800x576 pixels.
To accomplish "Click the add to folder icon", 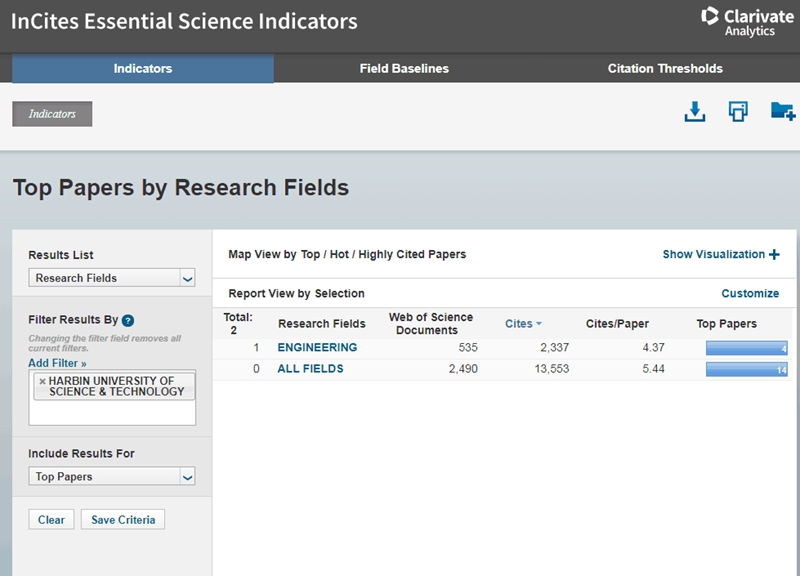I will (x=782, y=112).
